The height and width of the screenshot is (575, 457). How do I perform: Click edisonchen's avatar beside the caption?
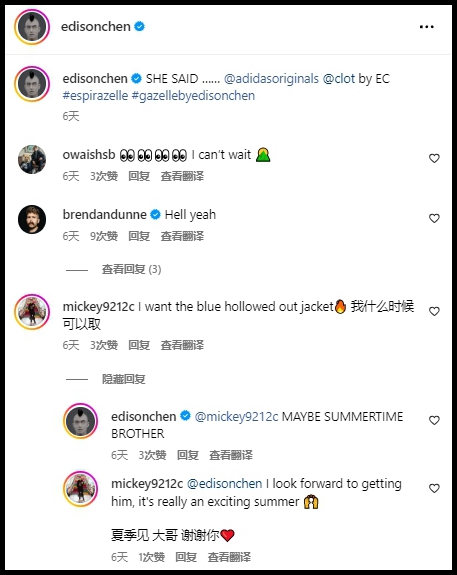pos(32,84)
